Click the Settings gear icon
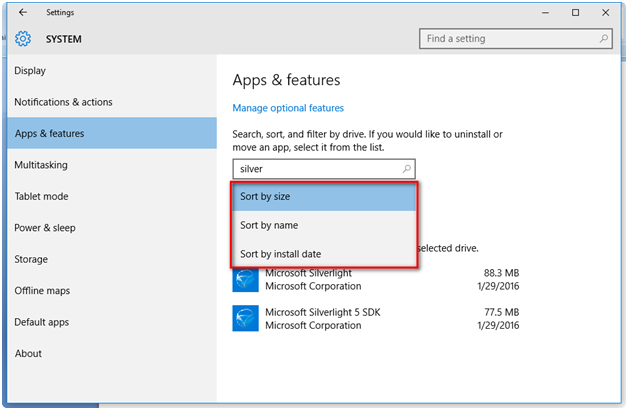628x410 pixels. click(23, 39)
